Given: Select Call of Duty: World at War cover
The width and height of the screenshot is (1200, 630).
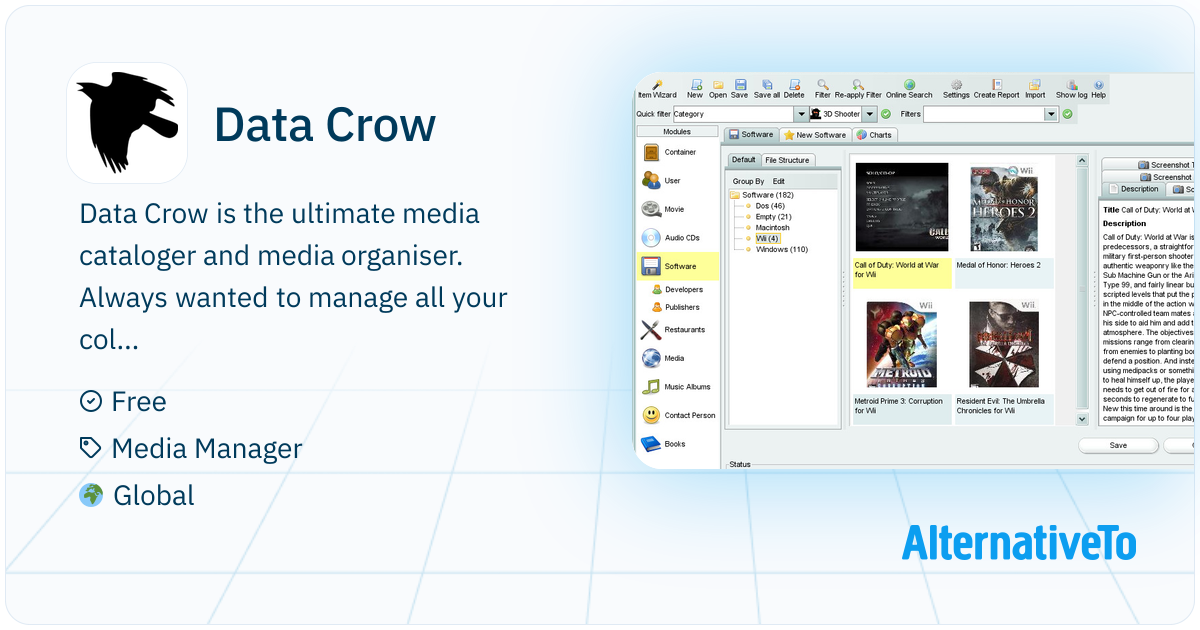Looking at the screenshot, I should click(902, 207).
